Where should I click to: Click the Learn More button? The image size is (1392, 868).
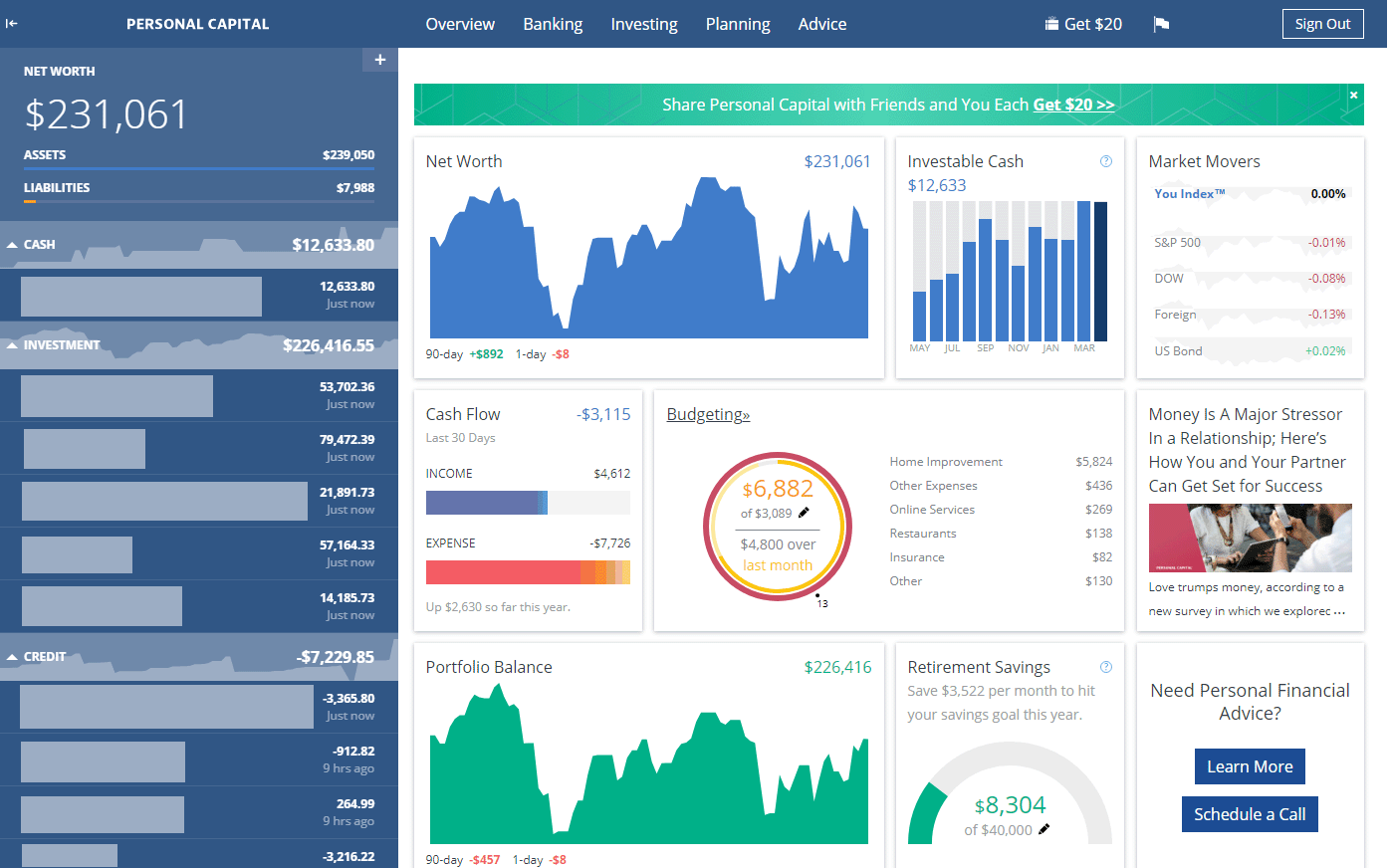tap(1250, 766)
